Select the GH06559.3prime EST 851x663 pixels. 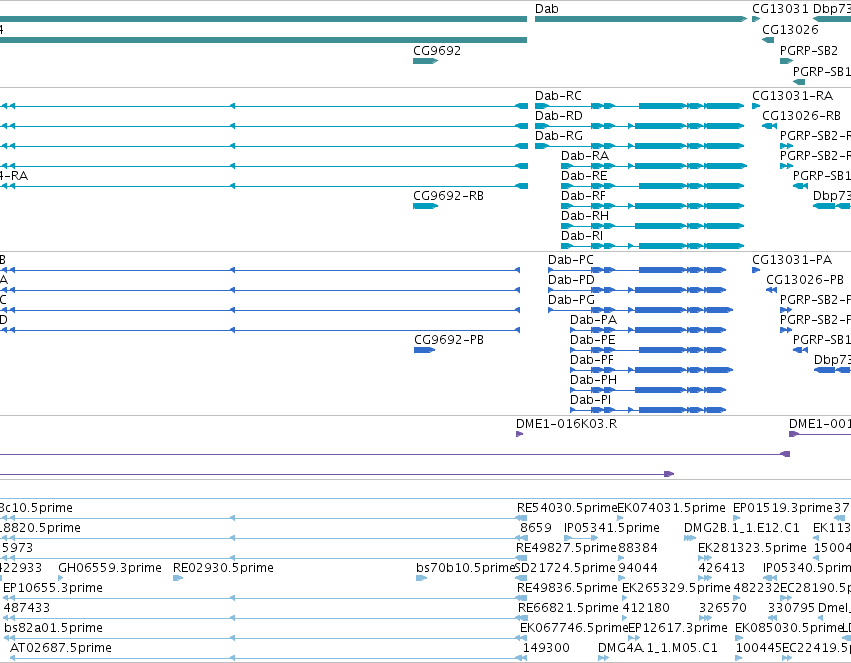(x=62, y=578)
